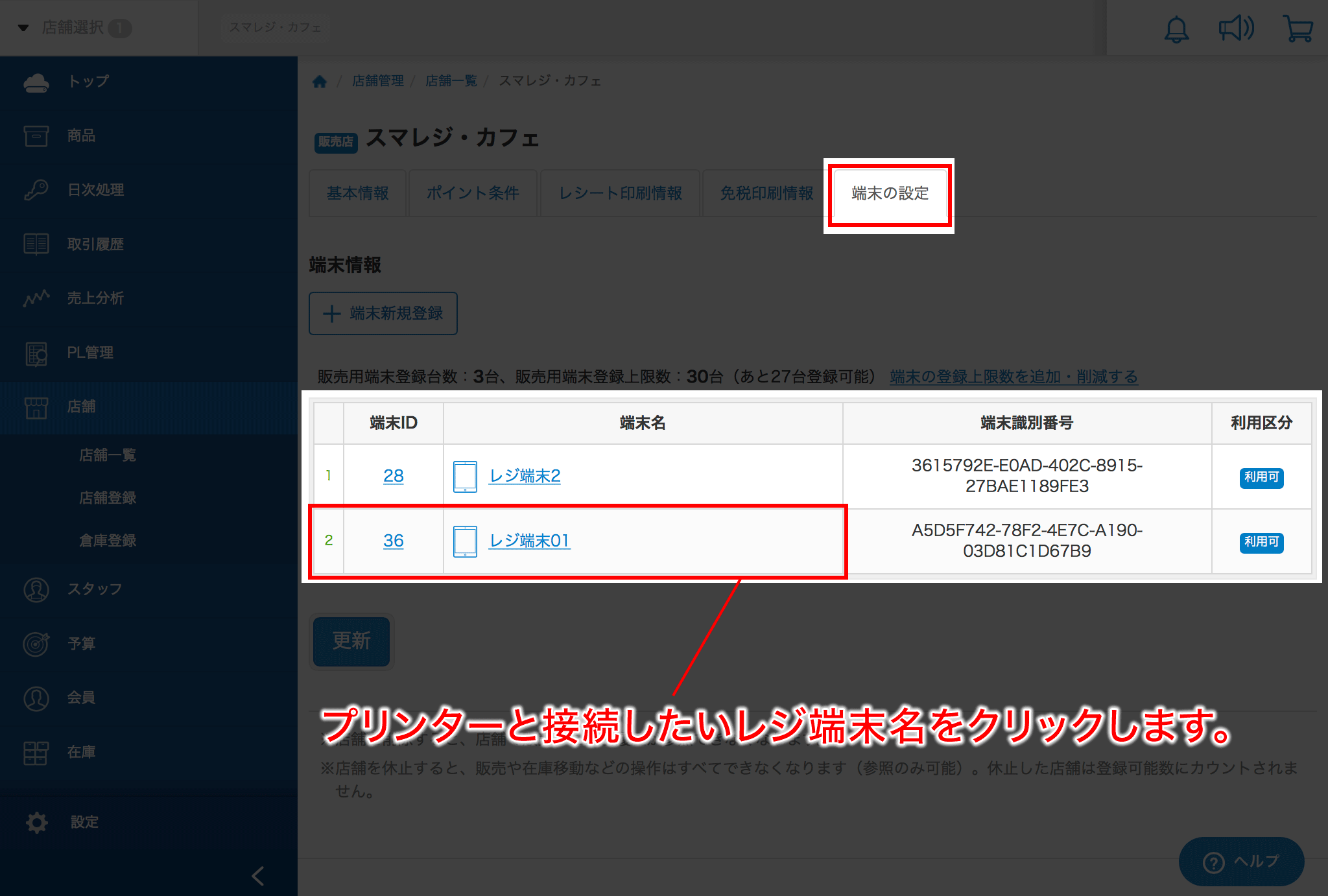Open the shopping cart icon
The image size is (1328, 896).
pyautogui.click(x=1298, y=29)
